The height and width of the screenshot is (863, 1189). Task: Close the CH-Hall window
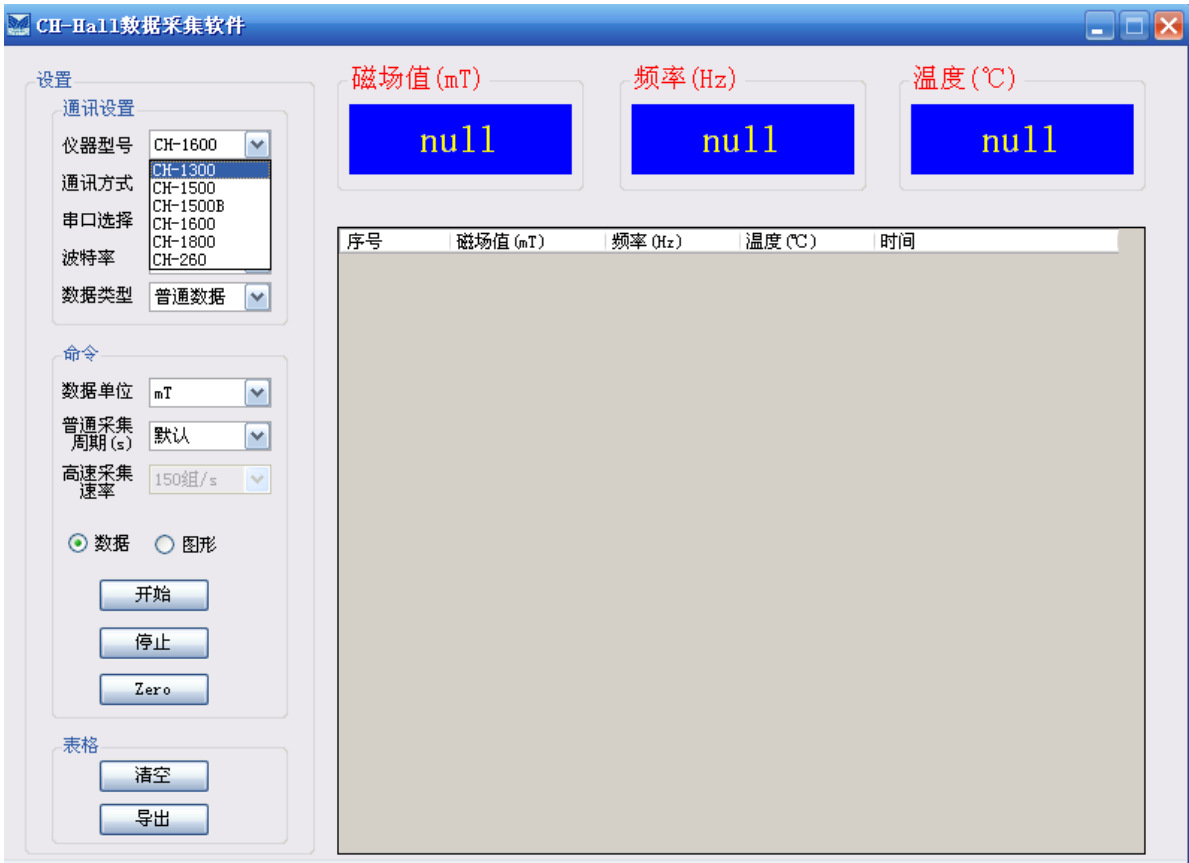pyautogui.click(x=1169, y=26)
